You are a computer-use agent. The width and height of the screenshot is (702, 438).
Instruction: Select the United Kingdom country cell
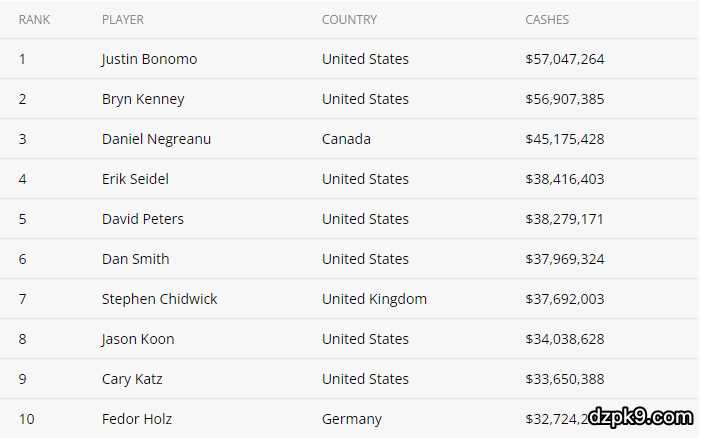(374, 299)
